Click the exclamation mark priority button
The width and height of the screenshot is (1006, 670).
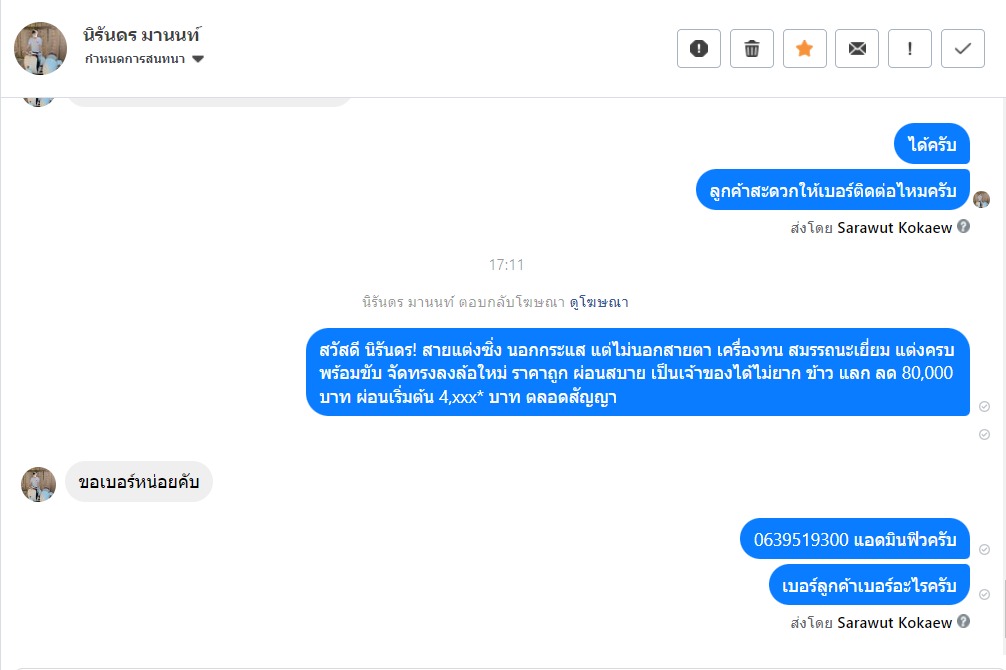tap(910, 49)
